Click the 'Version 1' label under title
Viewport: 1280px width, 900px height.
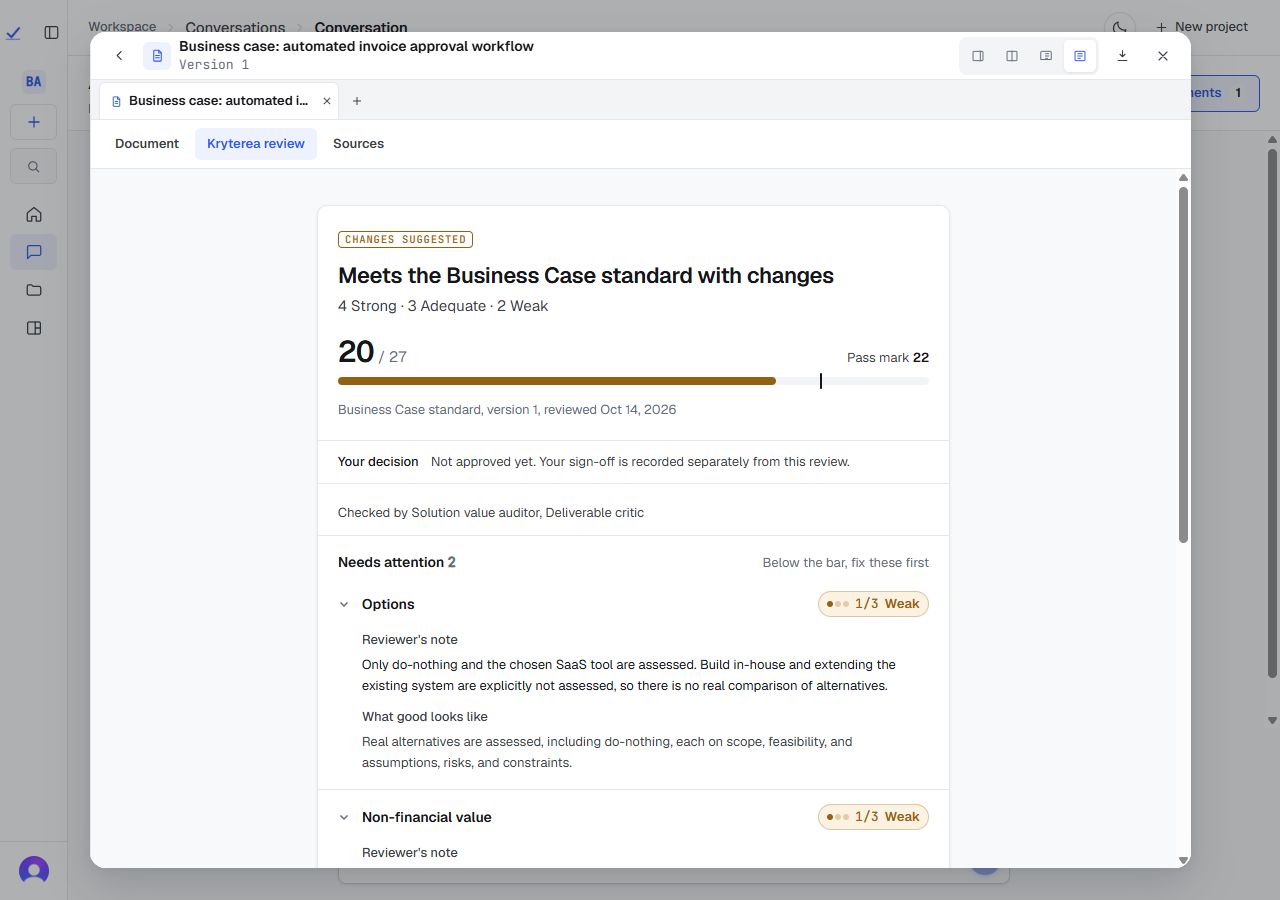pyautogui.click(x=214, y=65)
